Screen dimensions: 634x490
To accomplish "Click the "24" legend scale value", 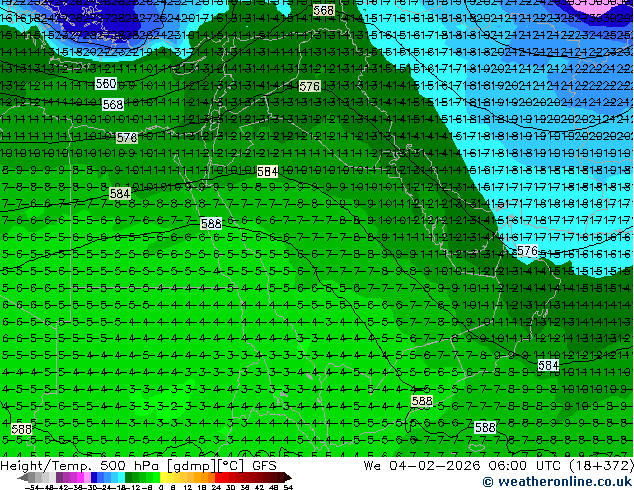I will (216, 487).
